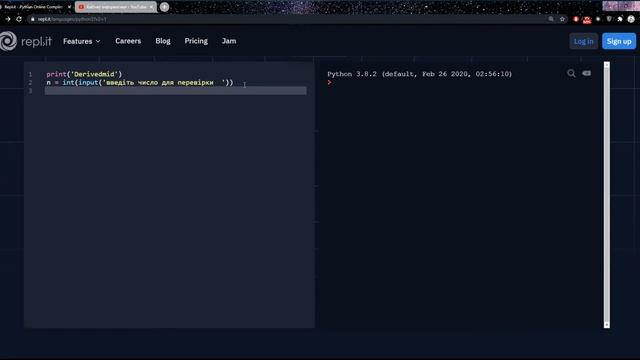
Task: Go to the Careers page
Action: [x=128, y=41]
